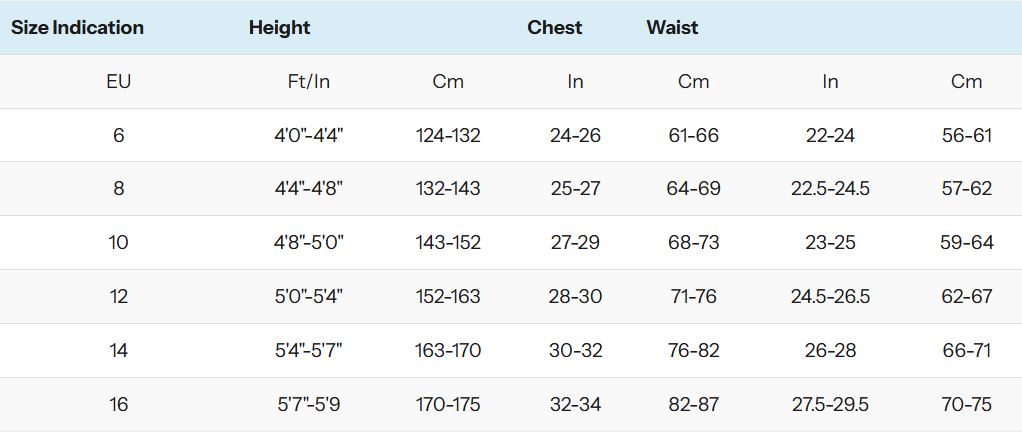This screenshot has height=432, width=1022.
Task: Click the Ft/In unit subheader
Action: click(309, 81)
